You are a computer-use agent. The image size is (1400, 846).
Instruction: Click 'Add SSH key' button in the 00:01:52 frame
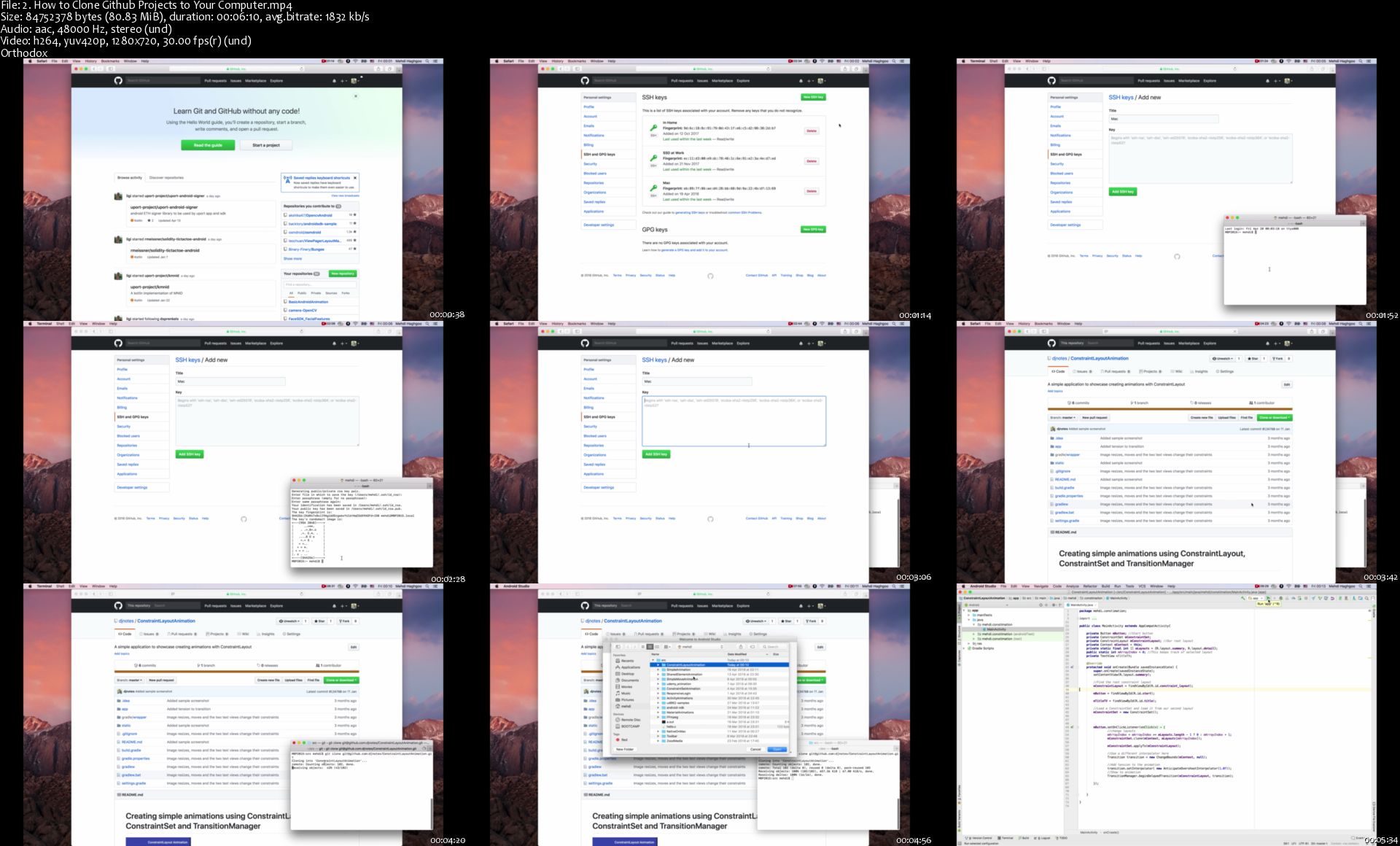[1123, 192]
